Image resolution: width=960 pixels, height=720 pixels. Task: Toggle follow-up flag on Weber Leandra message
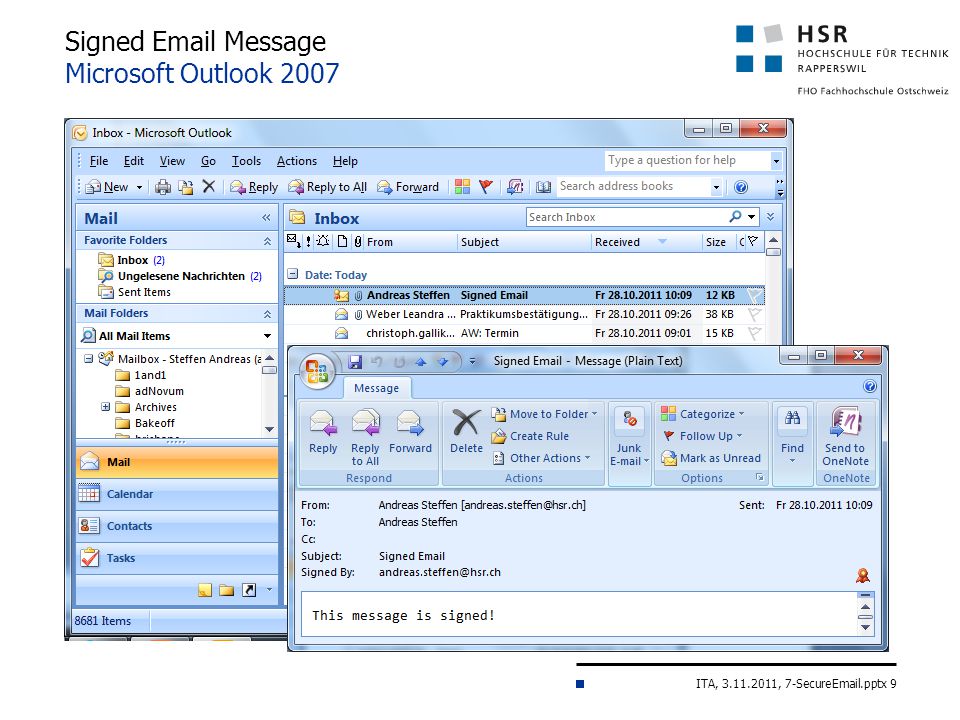pyautogui.click(x=755, y=314)
